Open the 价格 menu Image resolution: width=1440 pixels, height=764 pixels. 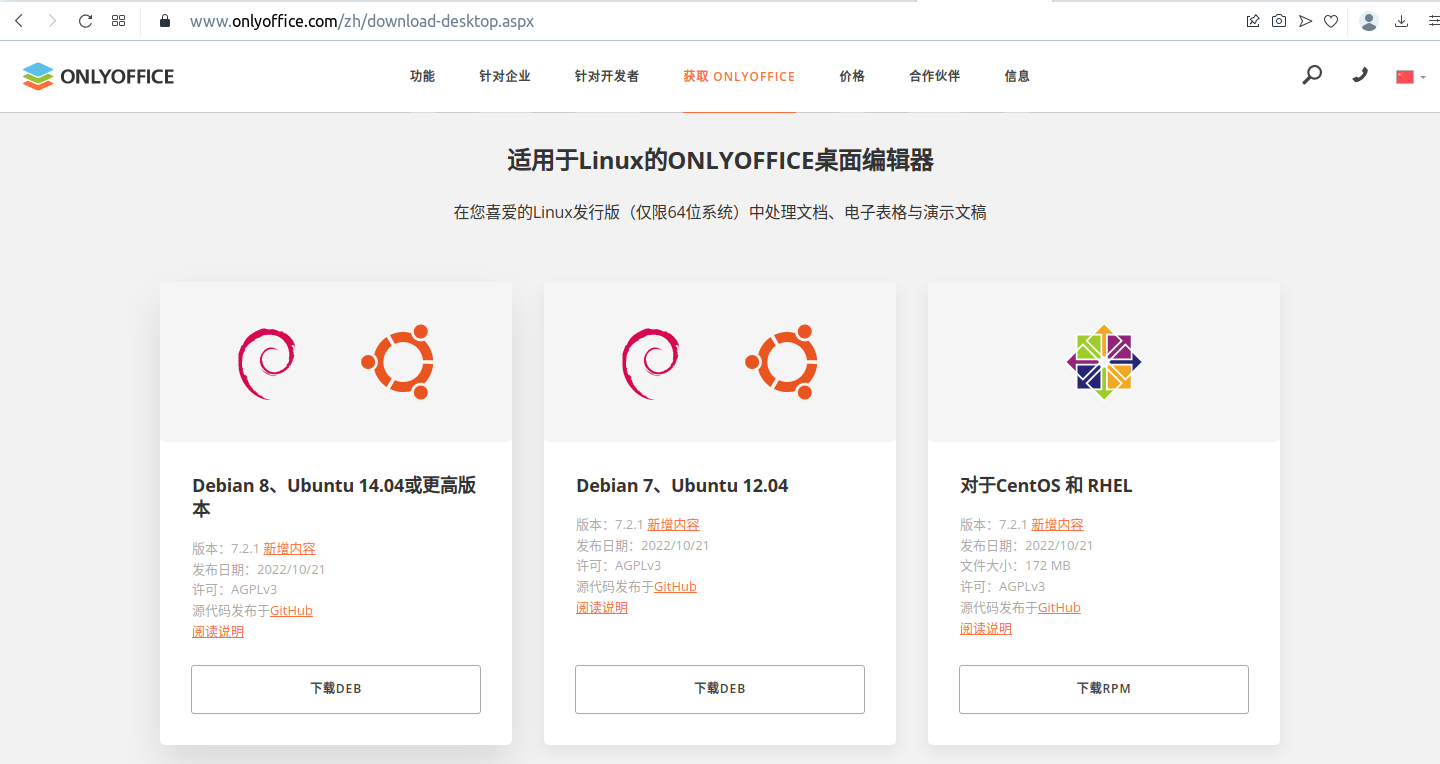[852, 76]
